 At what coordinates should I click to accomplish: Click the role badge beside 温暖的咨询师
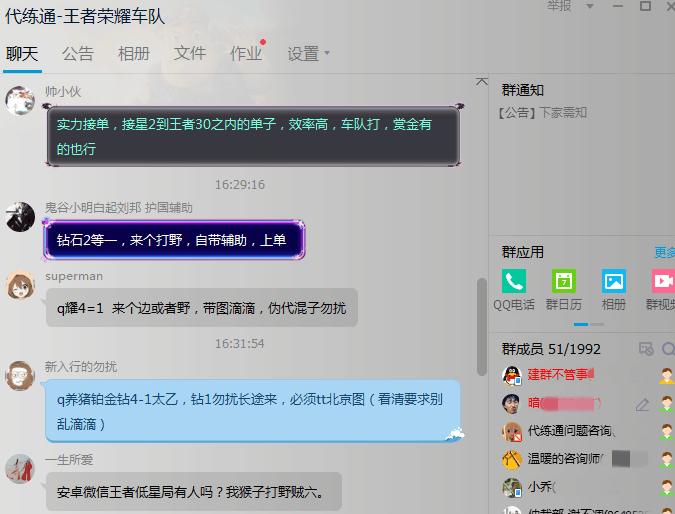667,460
